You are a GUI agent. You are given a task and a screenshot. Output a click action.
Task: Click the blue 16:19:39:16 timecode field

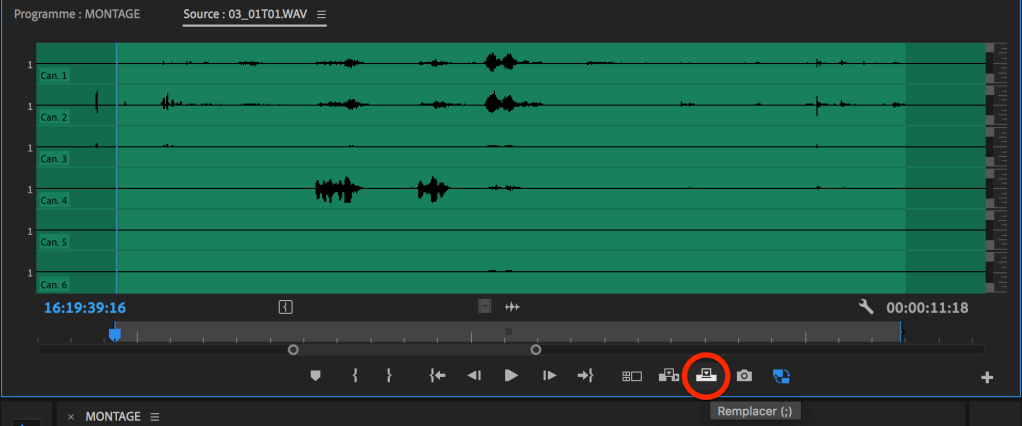85,308
